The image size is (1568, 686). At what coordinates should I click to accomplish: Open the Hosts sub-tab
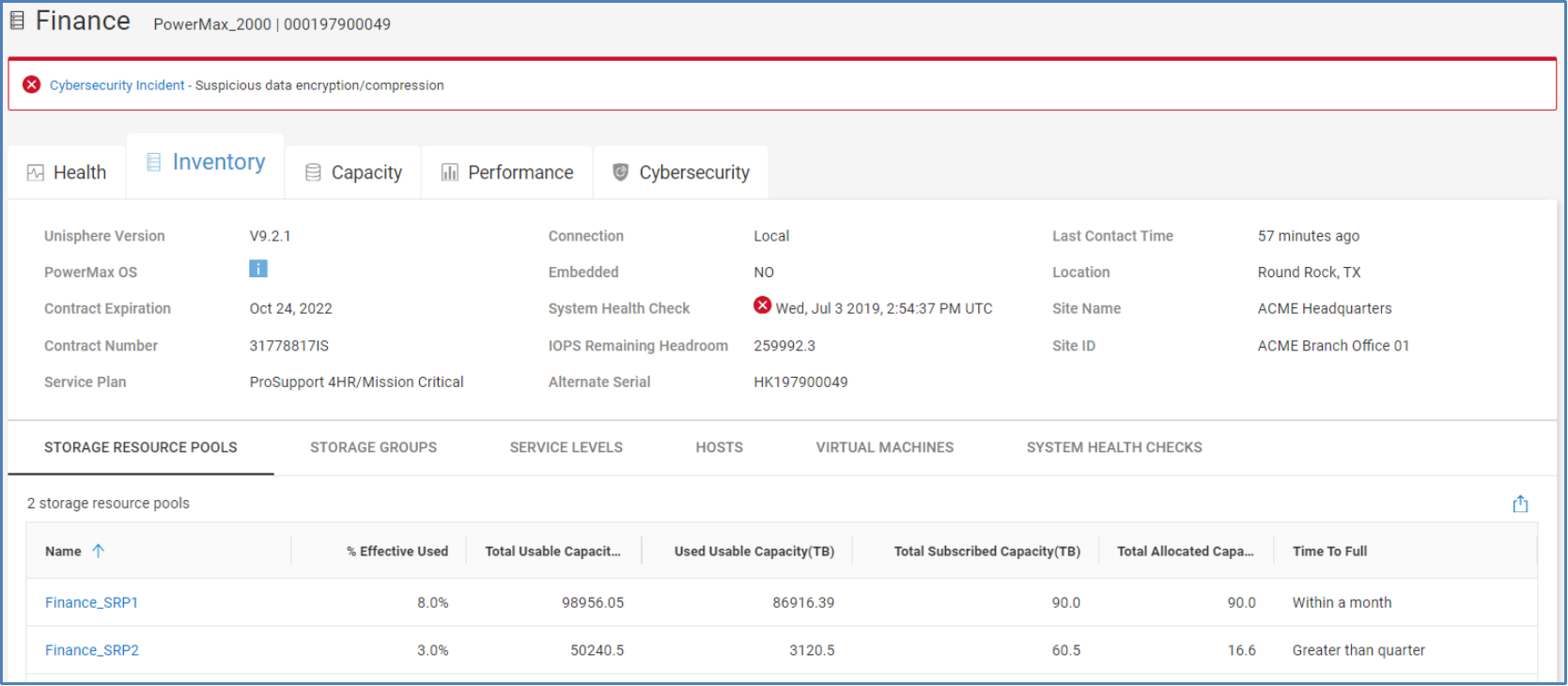(720, 447)
